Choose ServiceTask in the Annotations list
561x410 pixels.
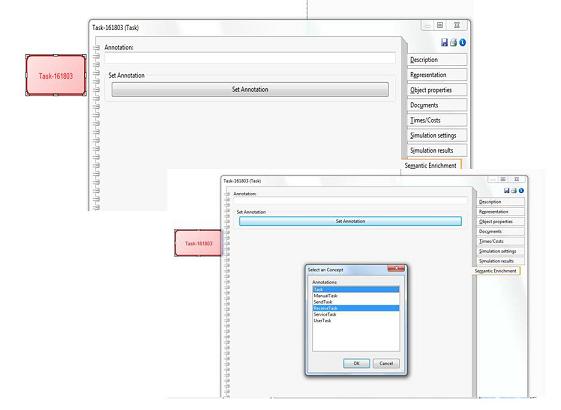coord(356,314)
